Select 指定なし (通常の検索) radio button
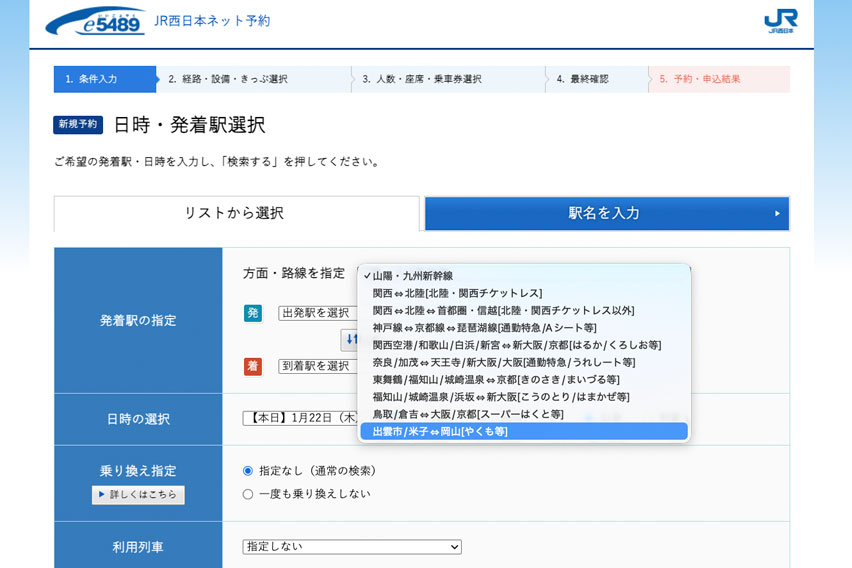Viewport: 852px width, 568px height. click(x=248, y=470)
